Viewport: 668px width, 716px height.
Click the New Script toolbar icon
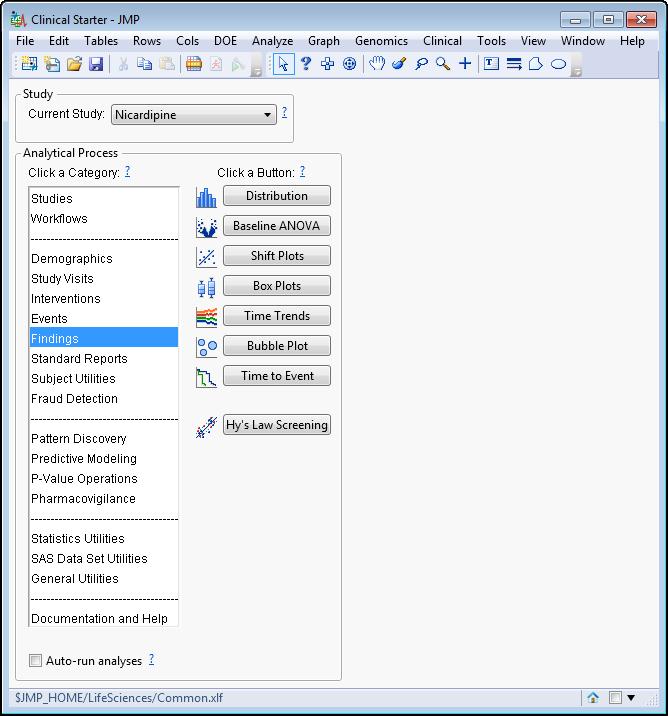click(x=52, y=63)
